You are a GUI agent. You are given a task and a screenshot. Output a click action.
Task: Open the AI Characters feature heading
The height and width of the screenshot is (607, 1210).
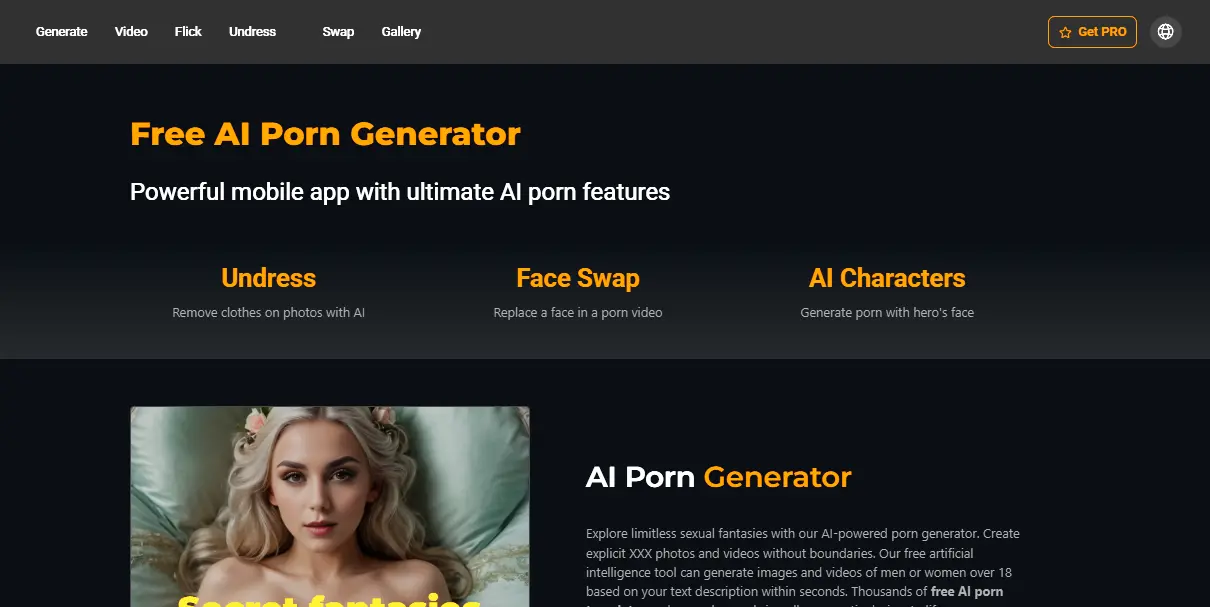pos(887,278)
